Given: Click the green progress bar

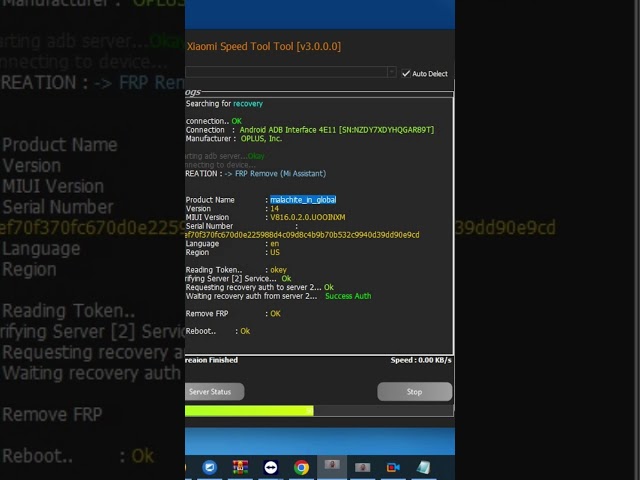Looking at the screenshot, I should coord(249,411).
